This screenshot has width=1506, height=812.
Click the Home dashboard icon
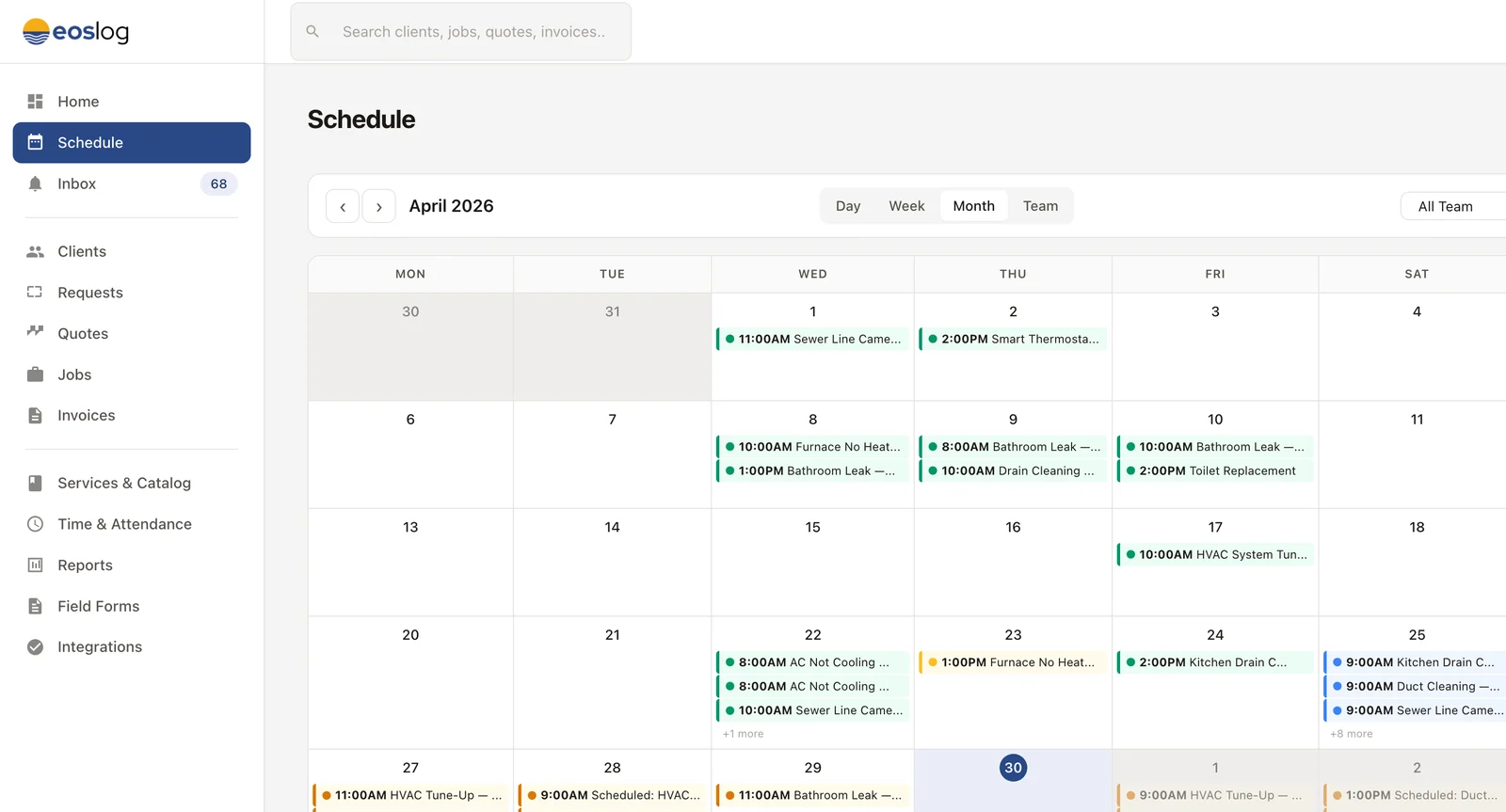[36, 102]
